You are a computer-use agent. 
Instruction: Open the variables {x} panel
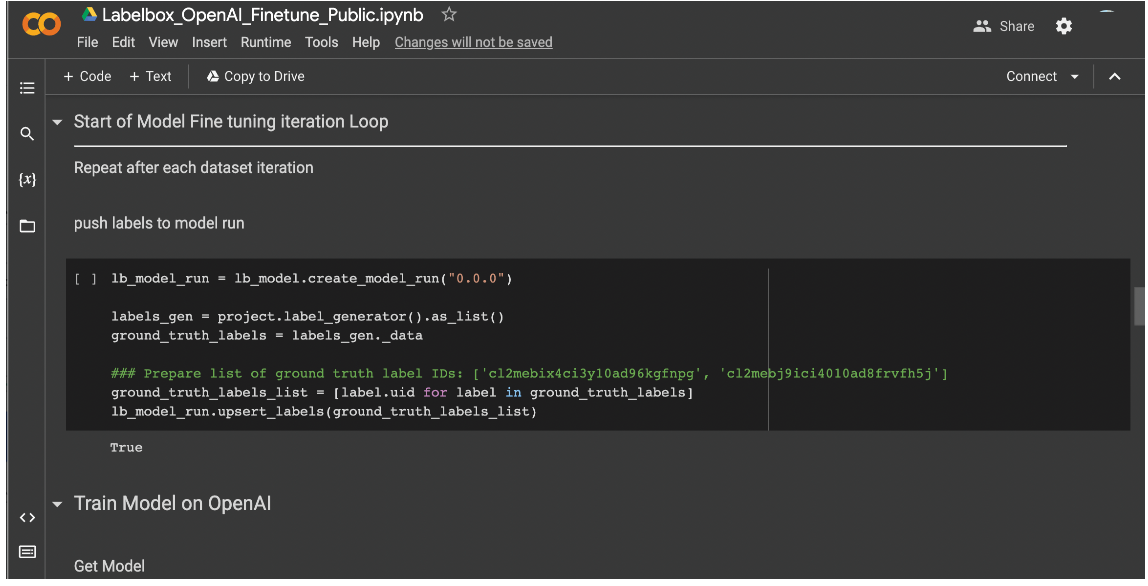27,179
